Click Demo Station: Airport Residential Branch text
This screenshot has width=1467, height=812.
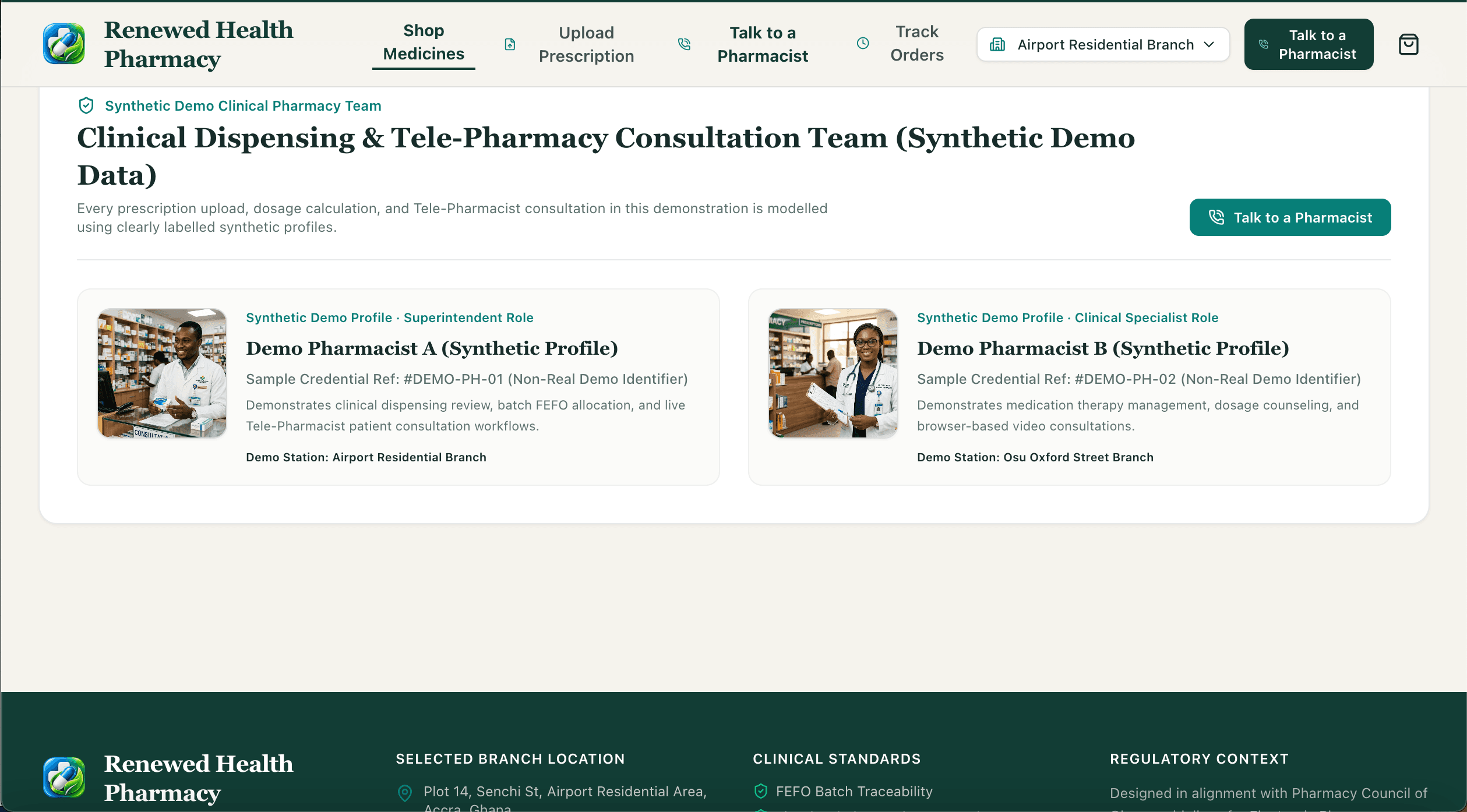tap(366, 457)
